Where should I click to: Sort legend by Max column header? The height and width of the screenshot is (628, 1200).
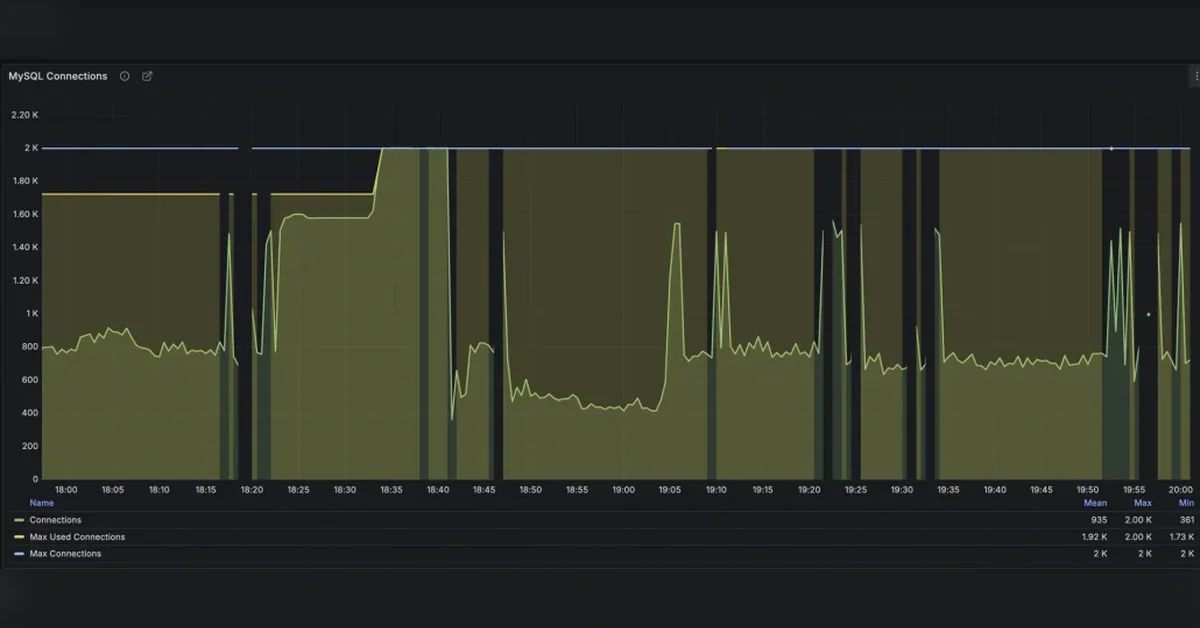(x=1143, y=503)
